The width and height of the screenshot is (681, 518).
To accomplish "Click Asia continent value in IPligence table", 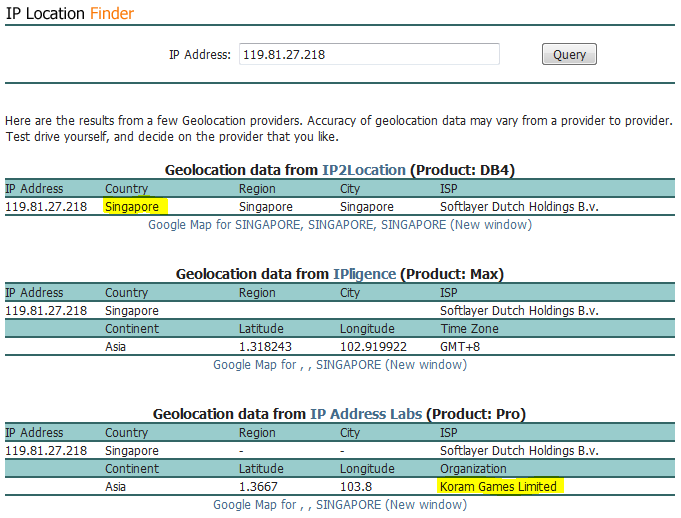I will pyautogui.click(x=115, y=347).
